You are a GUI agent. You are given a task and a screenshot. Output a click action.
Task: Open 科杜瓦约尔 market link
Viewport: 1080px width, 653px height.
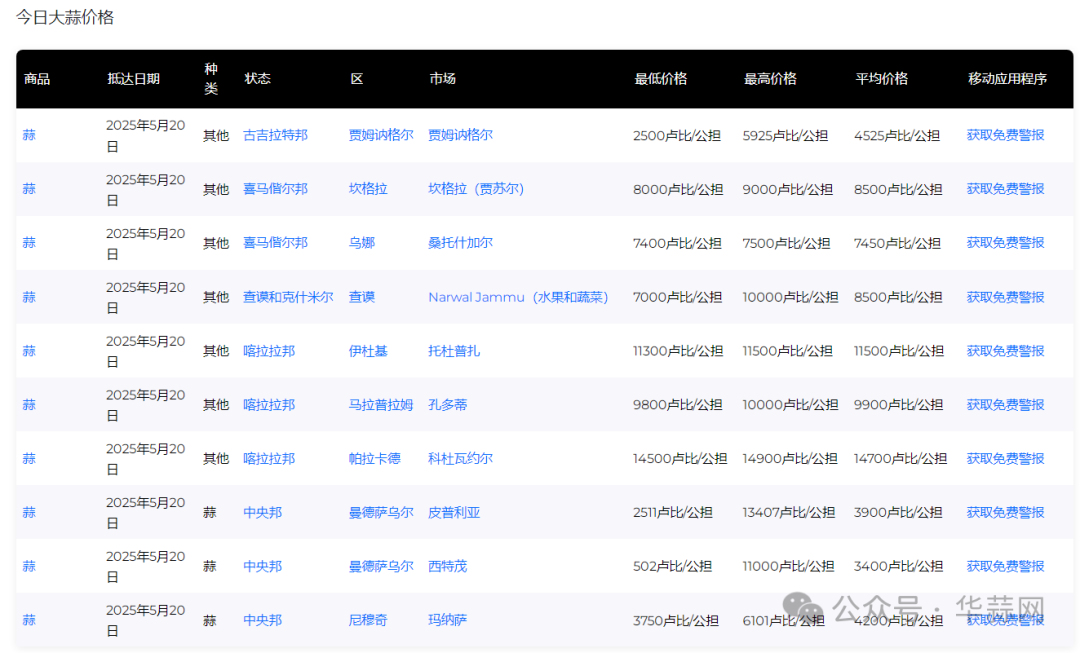point(460,458)
